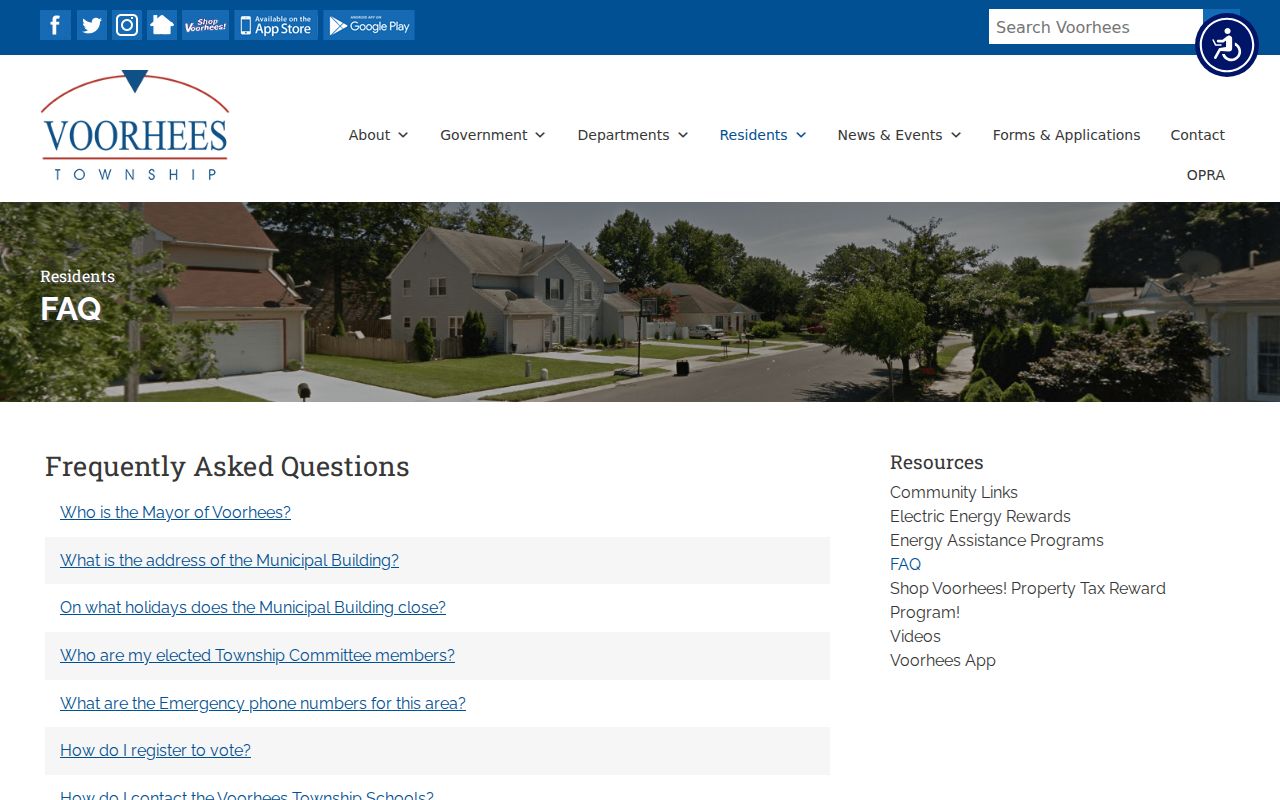Viewport: 1280px width, 800px height.
Task: Open 'How do I register to vote?' question
Action: tap(155, 750)
